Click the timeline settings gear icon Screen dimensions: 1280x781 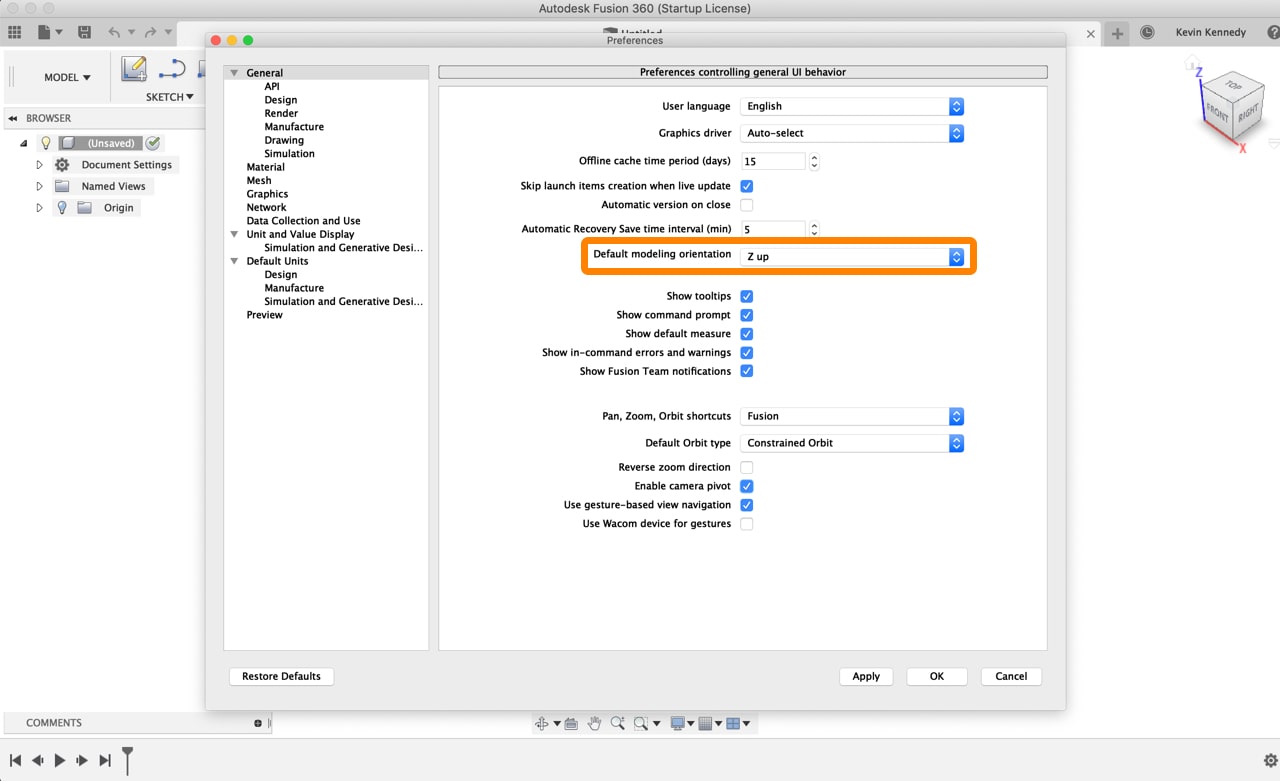(1270, 760)
